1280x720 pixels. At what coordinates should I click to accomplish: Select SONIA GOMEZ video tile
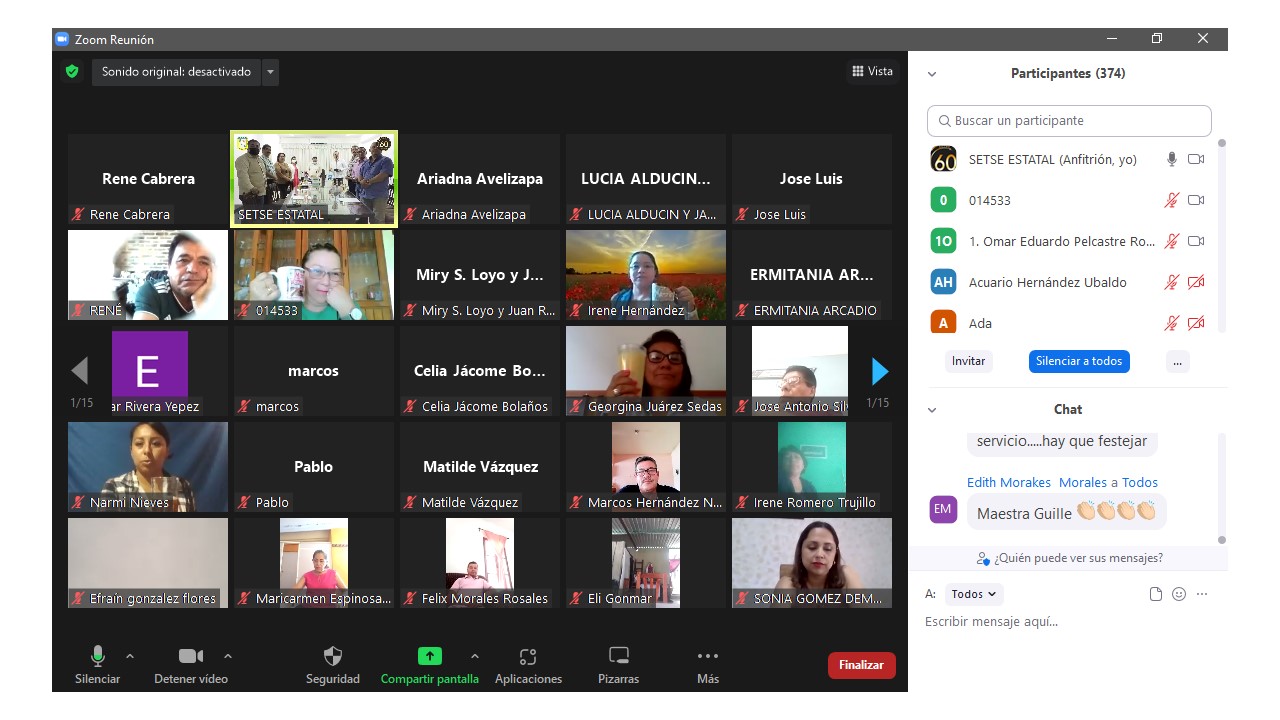(812, 563)
